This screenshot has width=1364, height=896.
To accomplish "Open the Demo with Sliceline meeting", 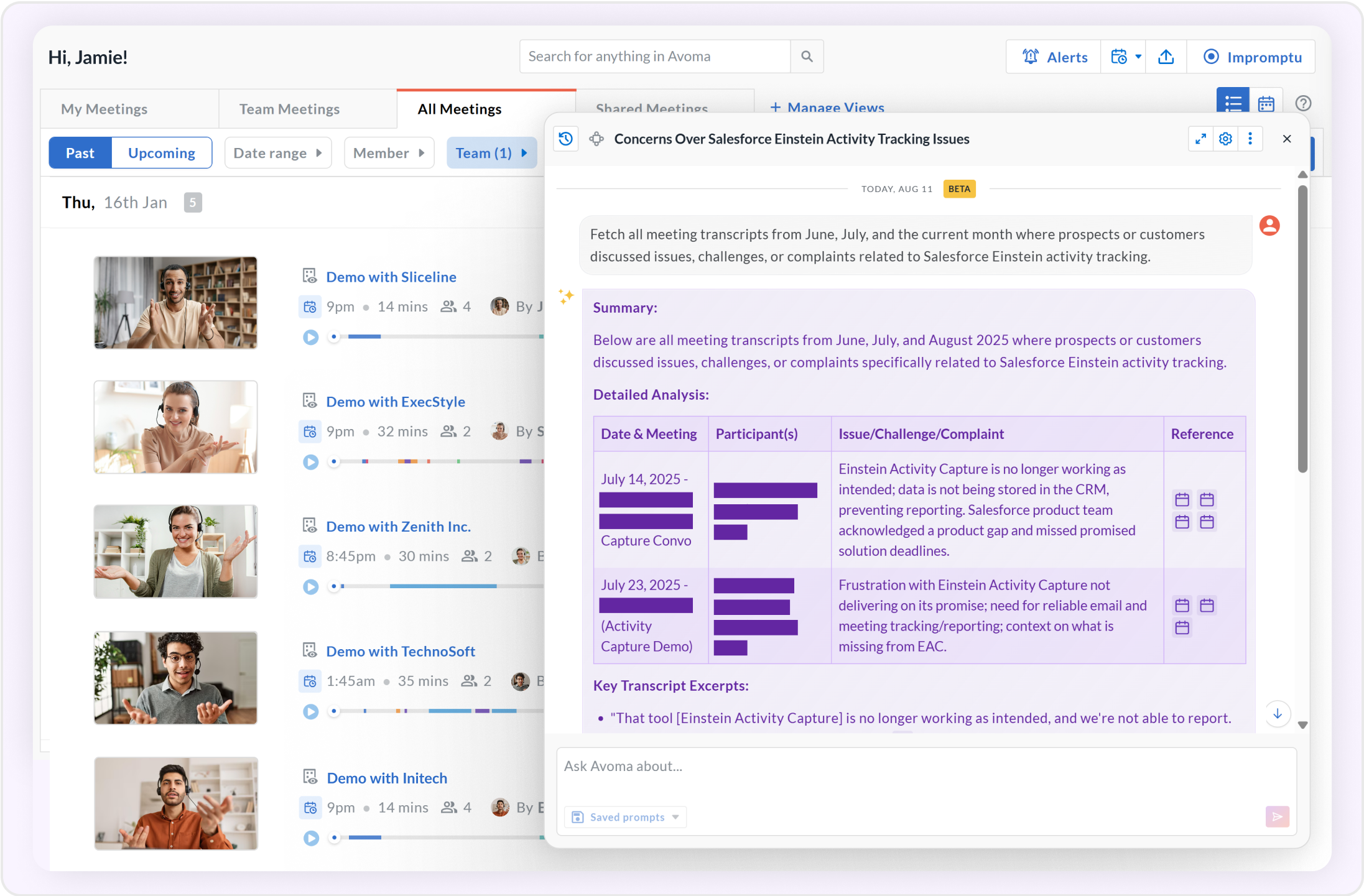I will [391, 277].
